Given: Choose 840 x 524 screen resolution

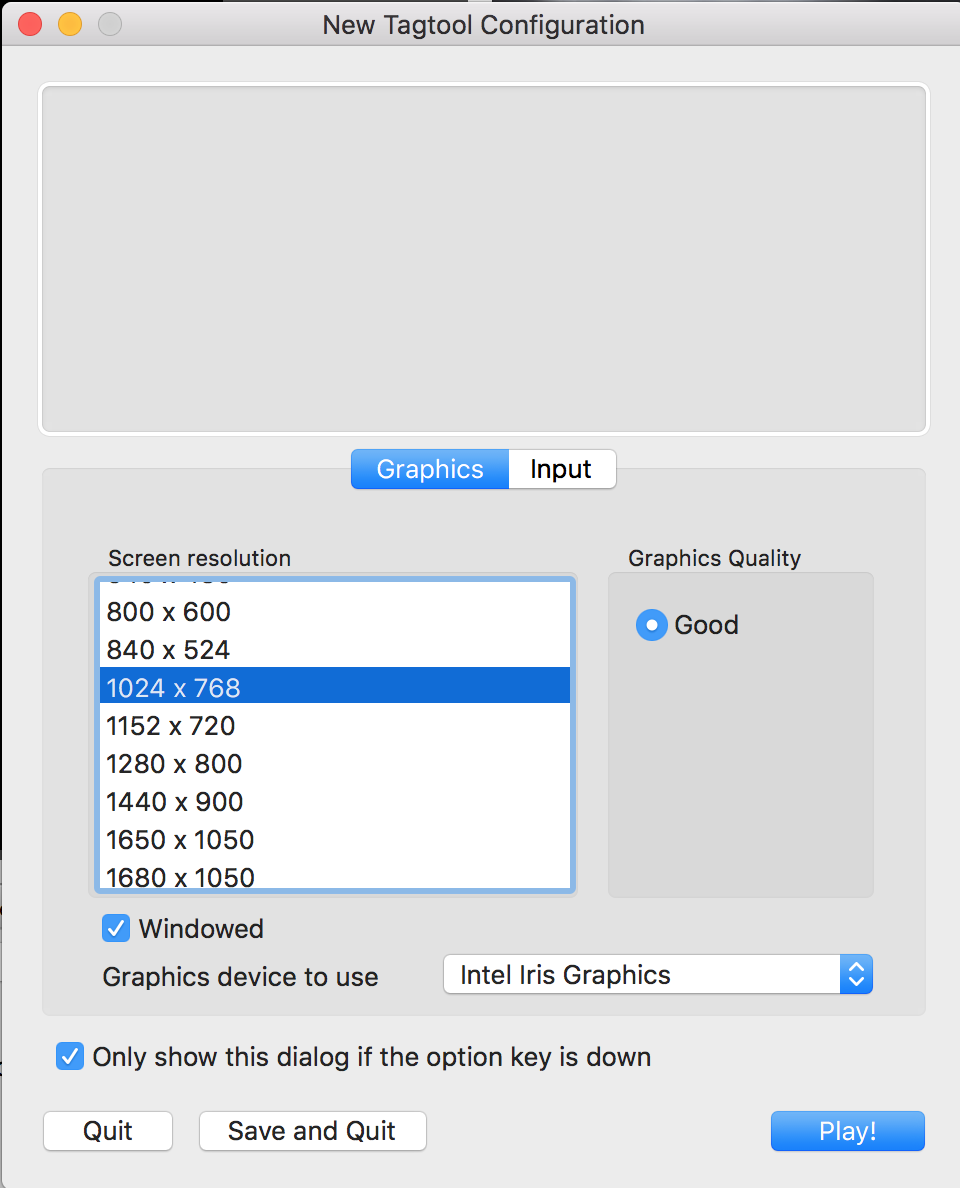Looking at the screenshot, I should coord(168,649).
